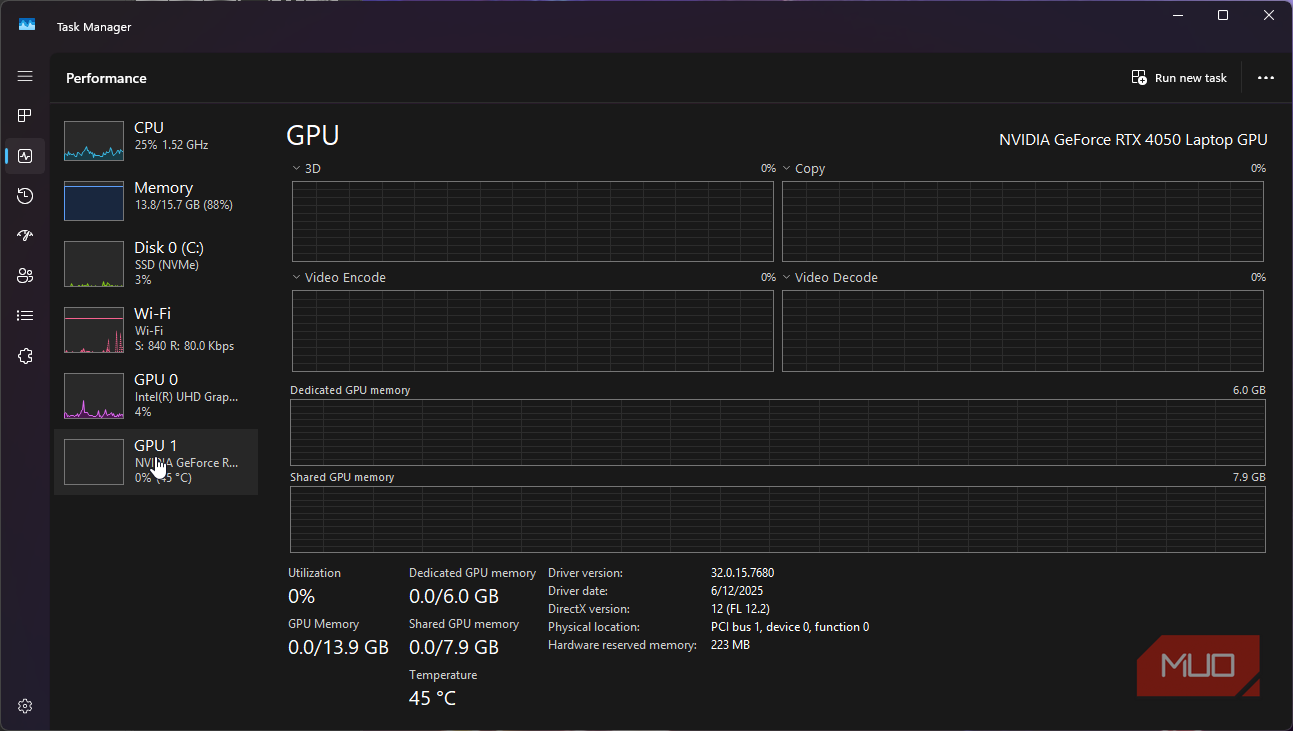Open the App history page icon
Screen dimensions: 1293x731
pos(25,196)
